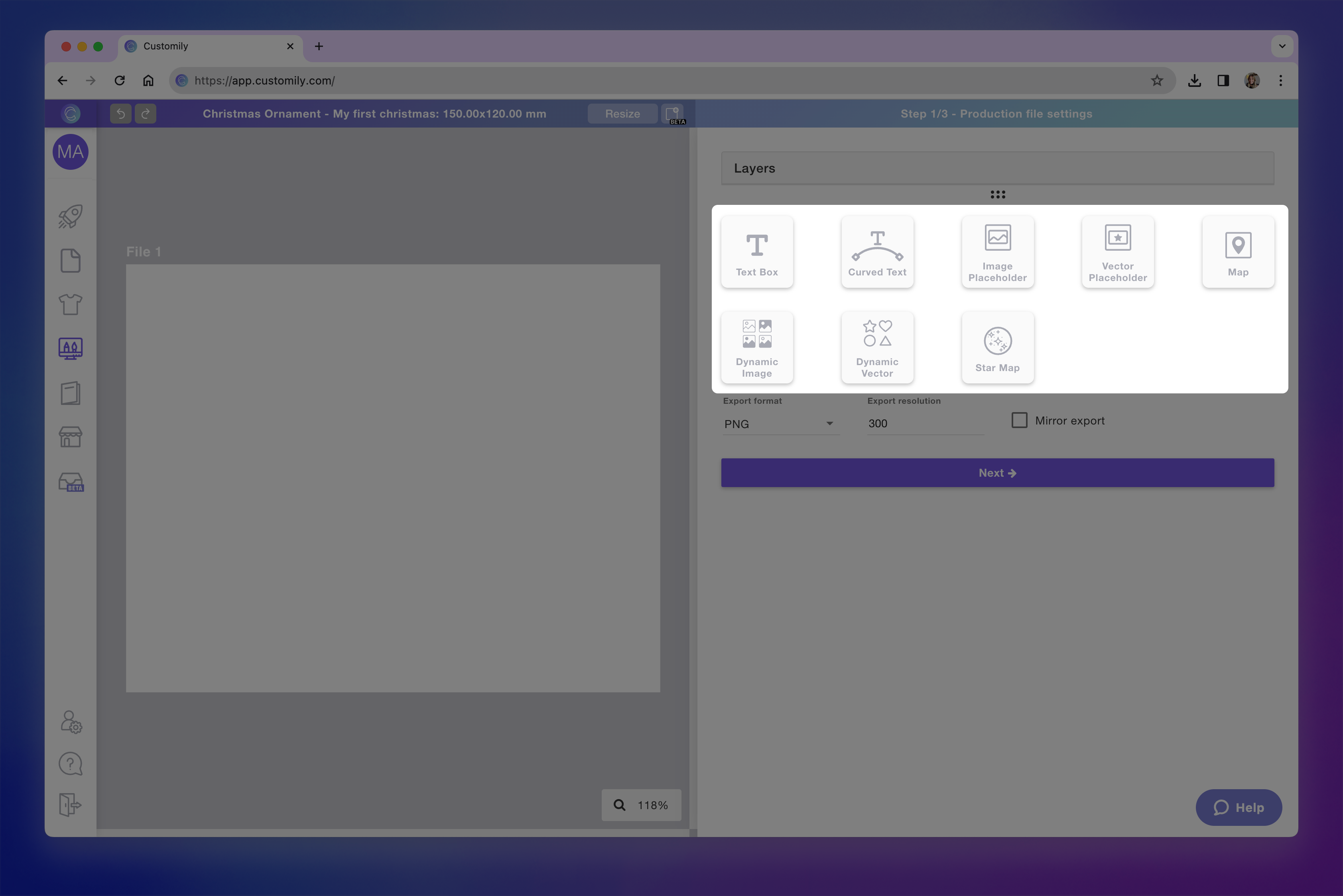Insert a Star Map element
Screen dimensions: 1343x896
click(x=997, y=347)
